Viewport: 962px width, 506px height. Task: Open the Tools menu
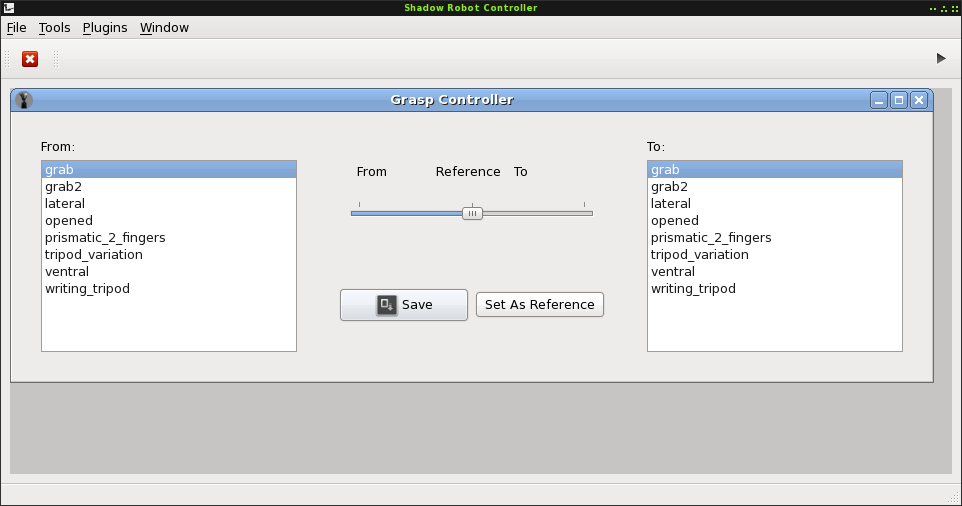click(x=54, y=28)
